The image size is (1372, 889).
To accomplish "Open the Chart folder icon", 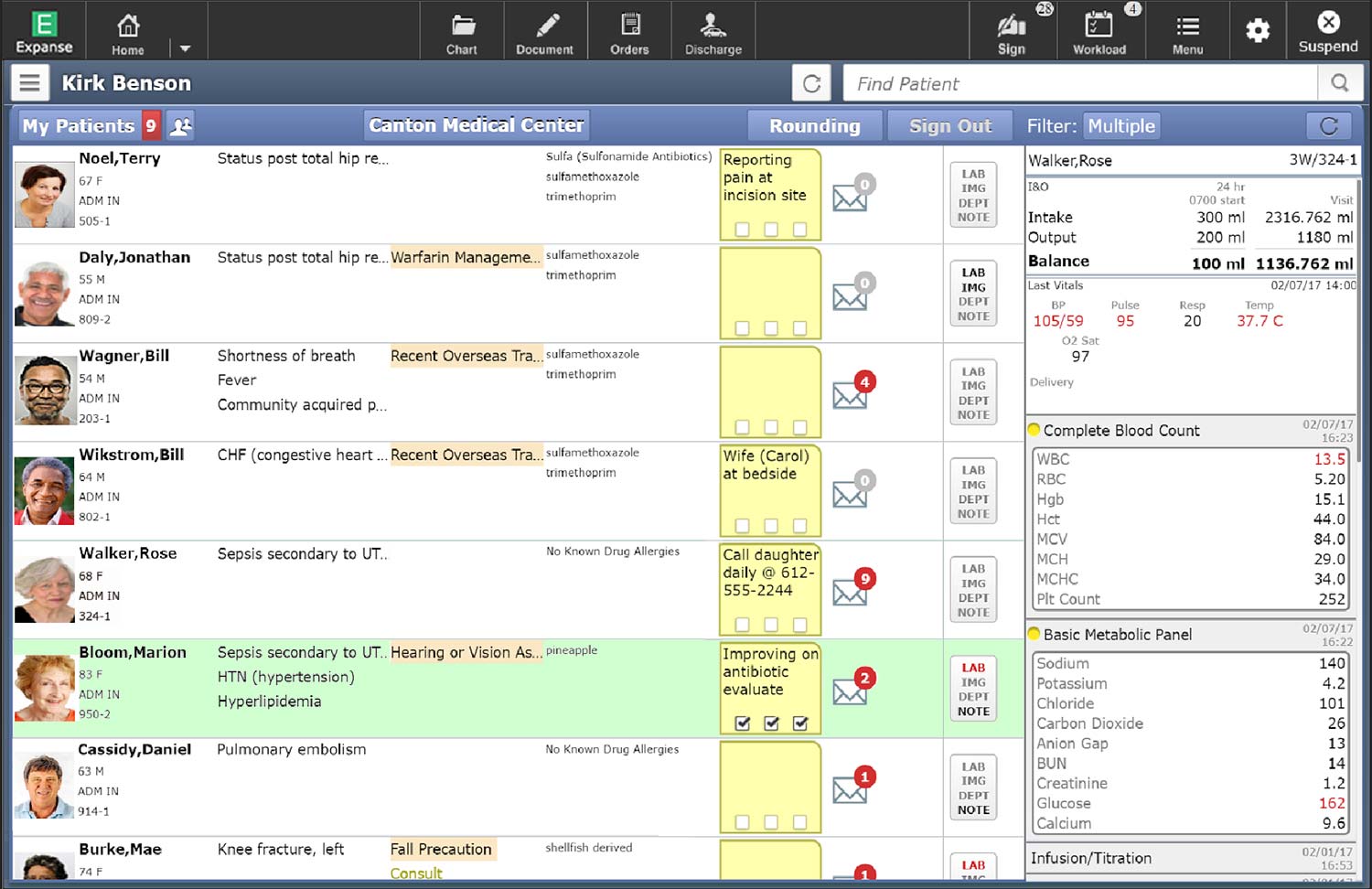I will click(x=462, y=32).
